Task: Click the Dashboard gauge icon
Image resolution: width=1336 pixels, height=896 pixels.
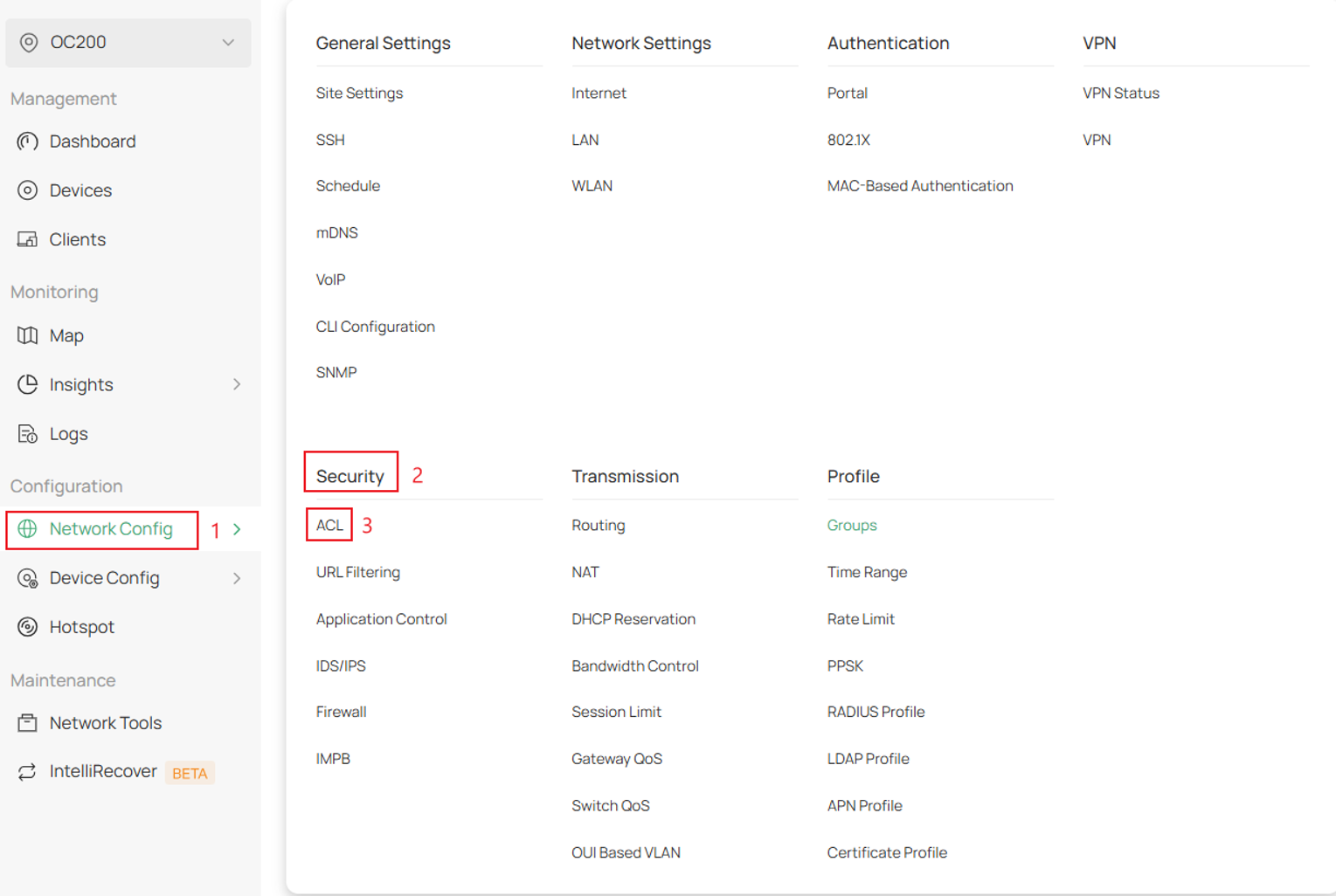Action: coord(28,141)
